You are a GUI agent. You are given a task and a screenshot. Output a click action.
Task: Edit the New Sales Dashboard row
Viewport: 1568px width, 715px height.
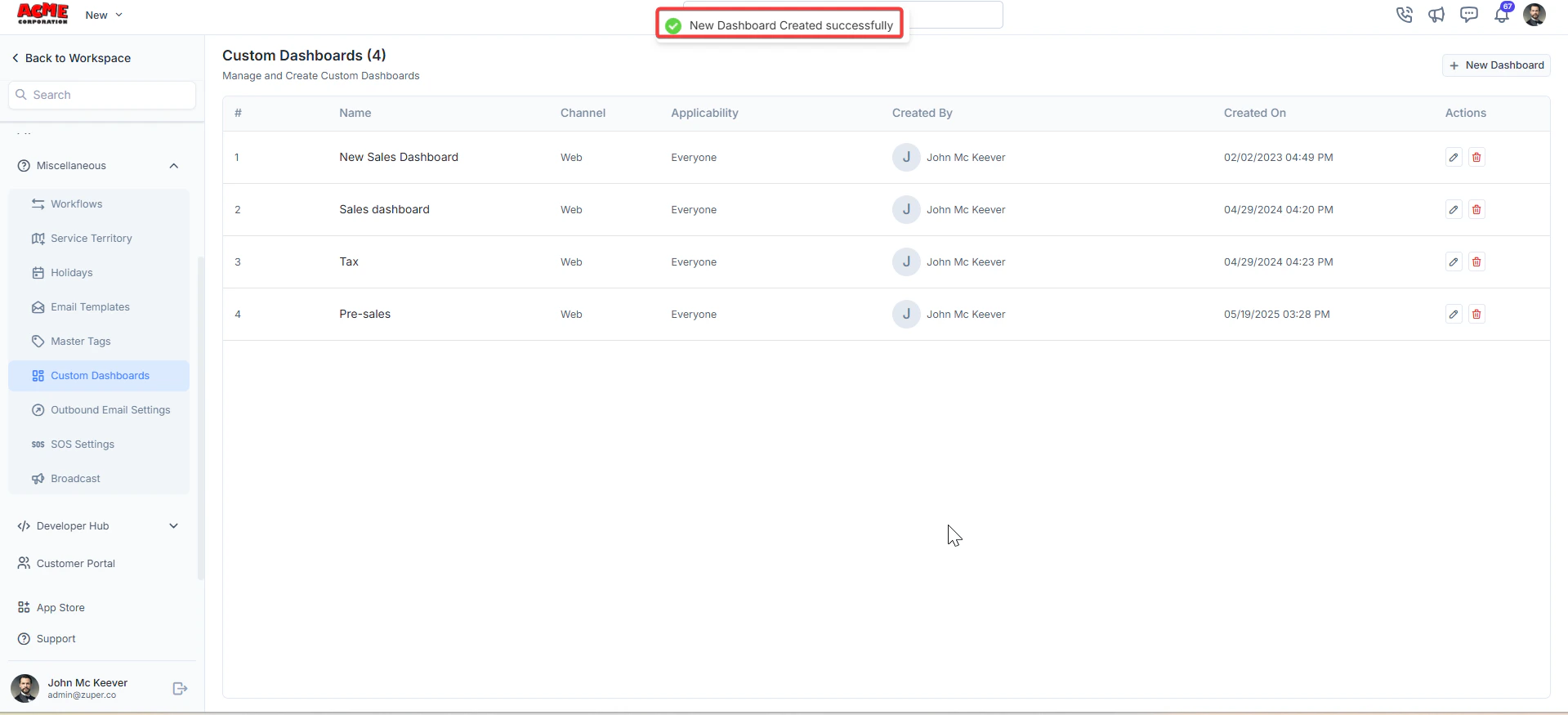(1454, 157)
